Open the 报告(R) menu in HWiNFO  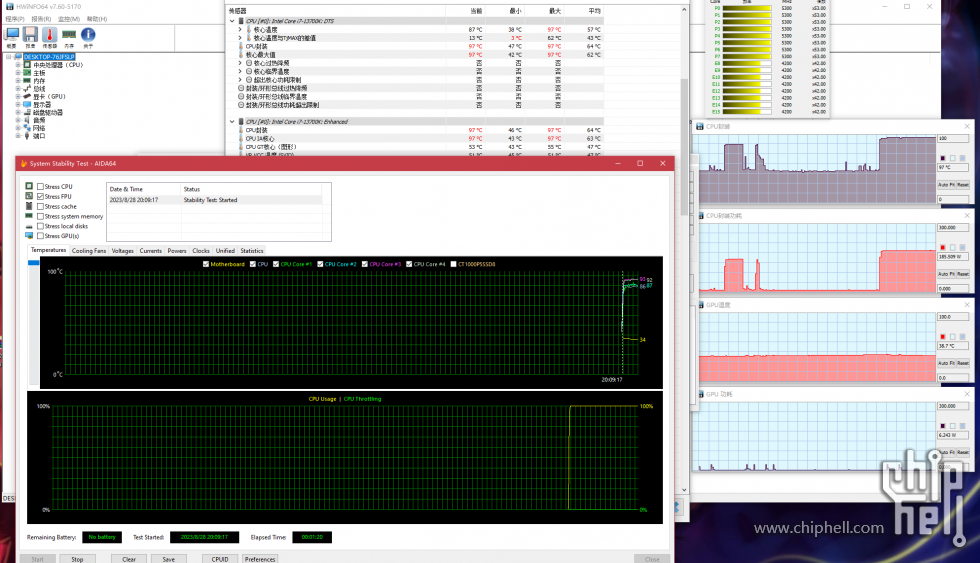coord(41,19)
